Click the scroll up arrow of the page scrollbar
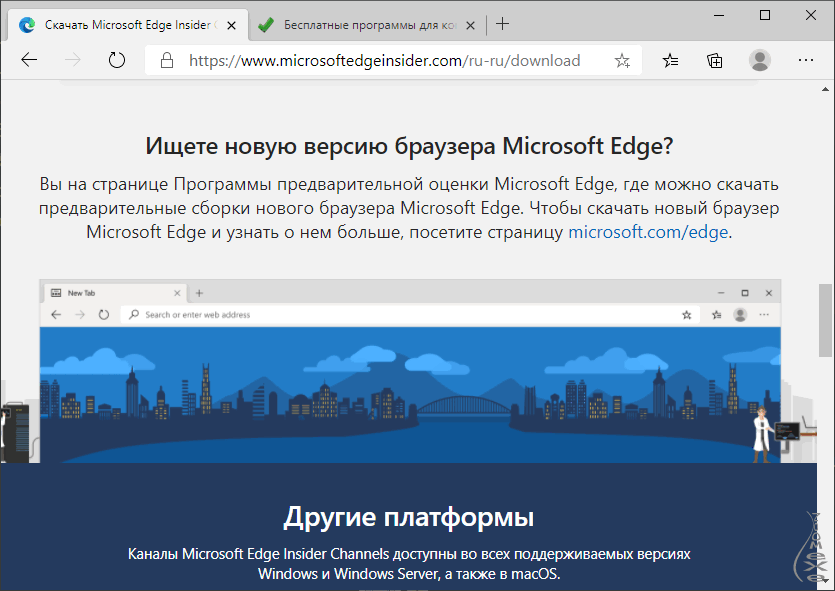 tap(825, 89)
